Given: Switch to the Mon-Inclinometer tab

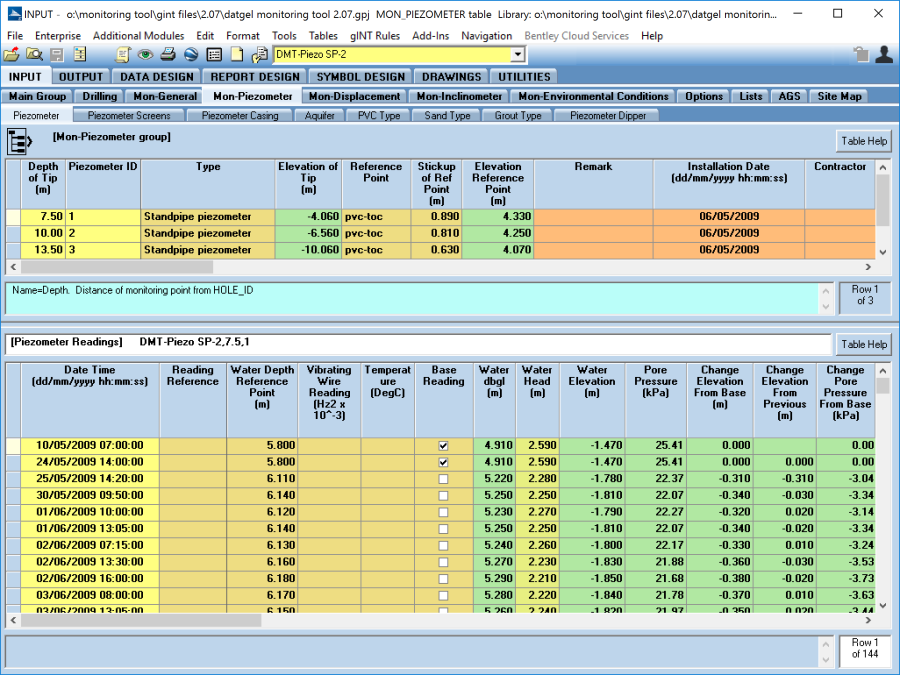Looking at the screenshot, I should [x=459, y=97].
